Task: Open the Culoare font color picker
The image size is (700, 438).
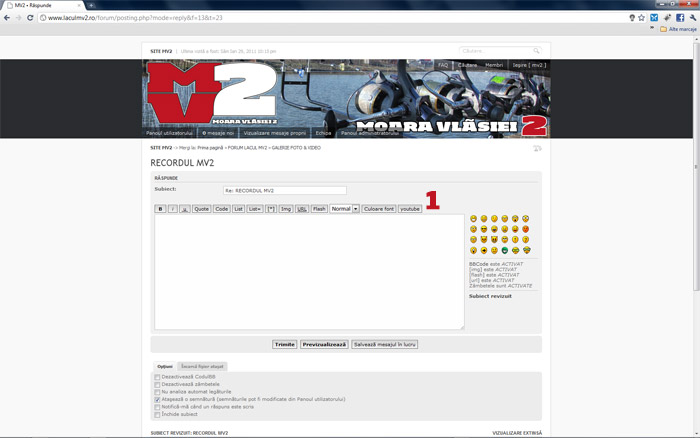Action: [378, 209]
